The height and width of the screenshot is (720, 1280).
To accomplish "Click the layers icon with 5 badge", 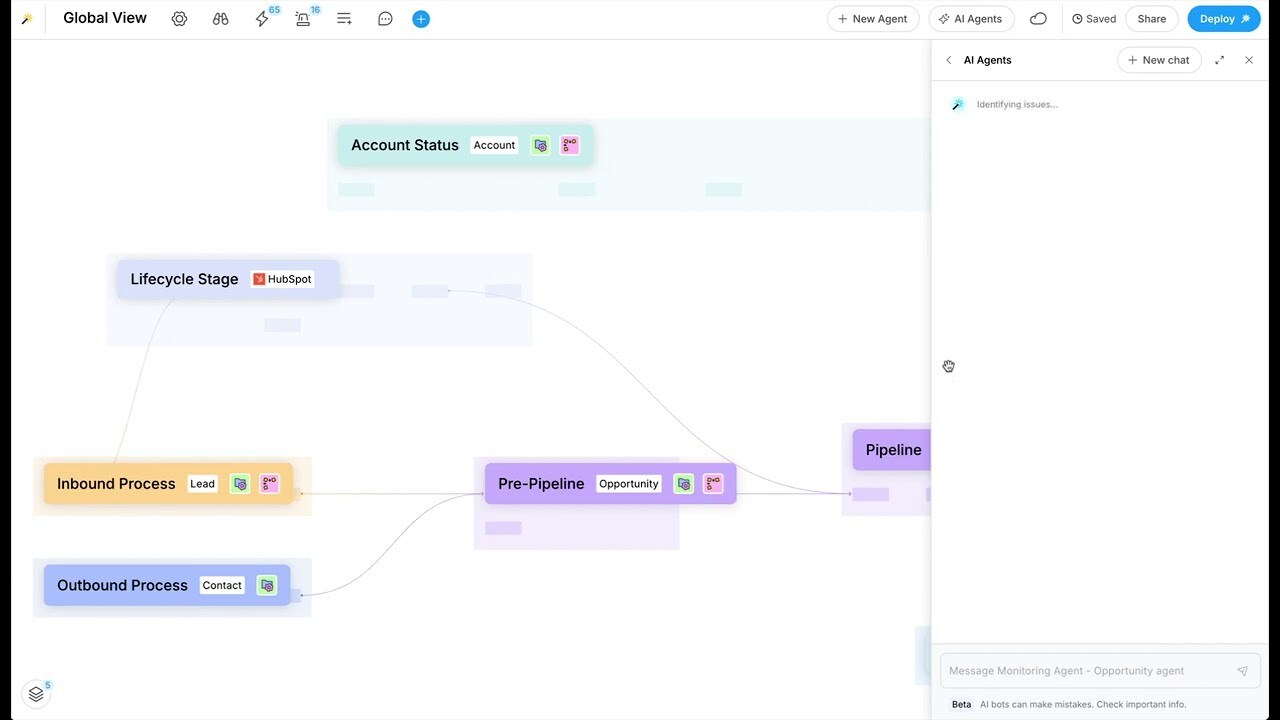I will click(36, 693).
